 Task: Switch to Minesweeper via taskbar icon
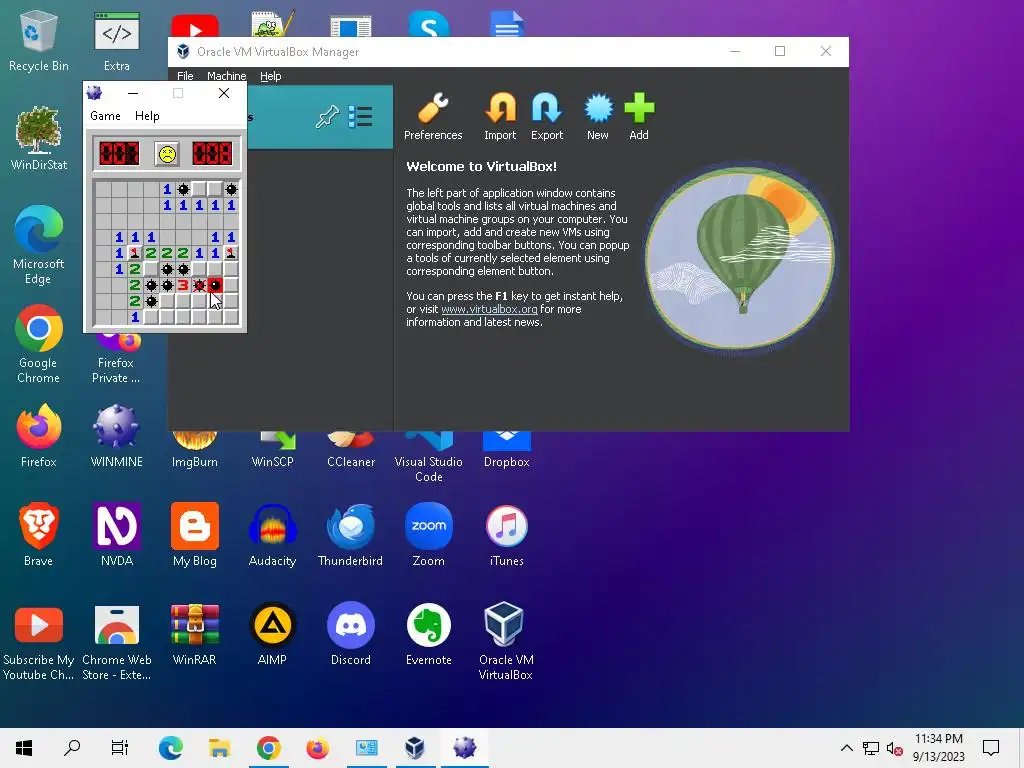click(x=464, y=748)
